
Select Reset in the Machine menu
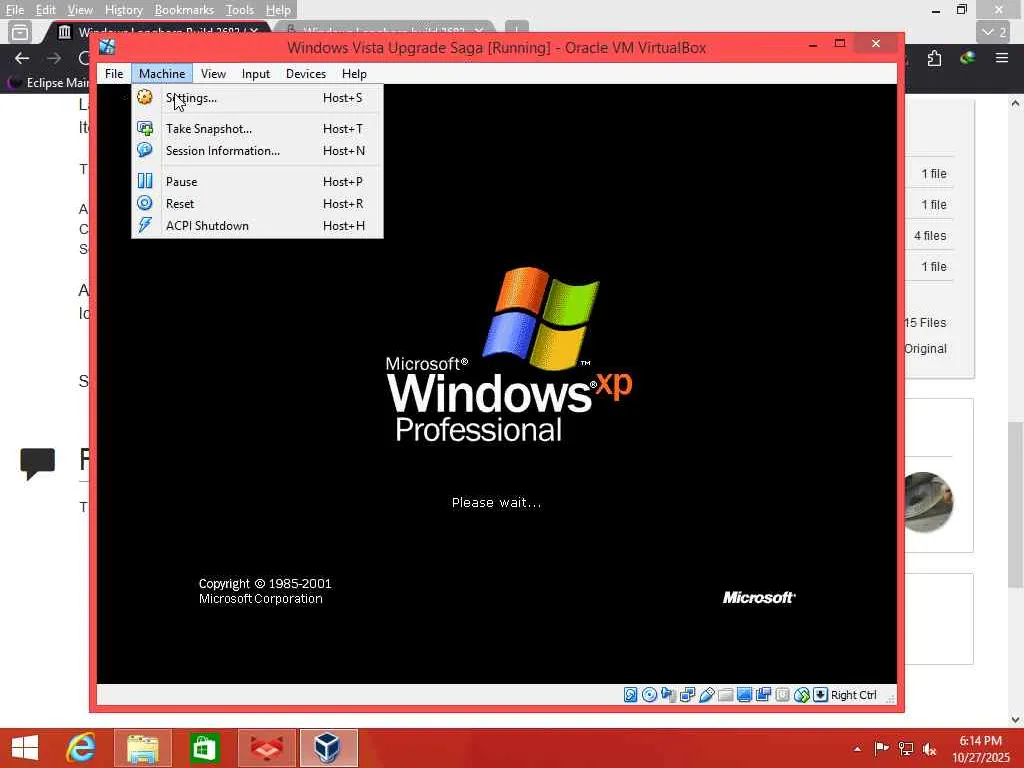coord(257,204)
